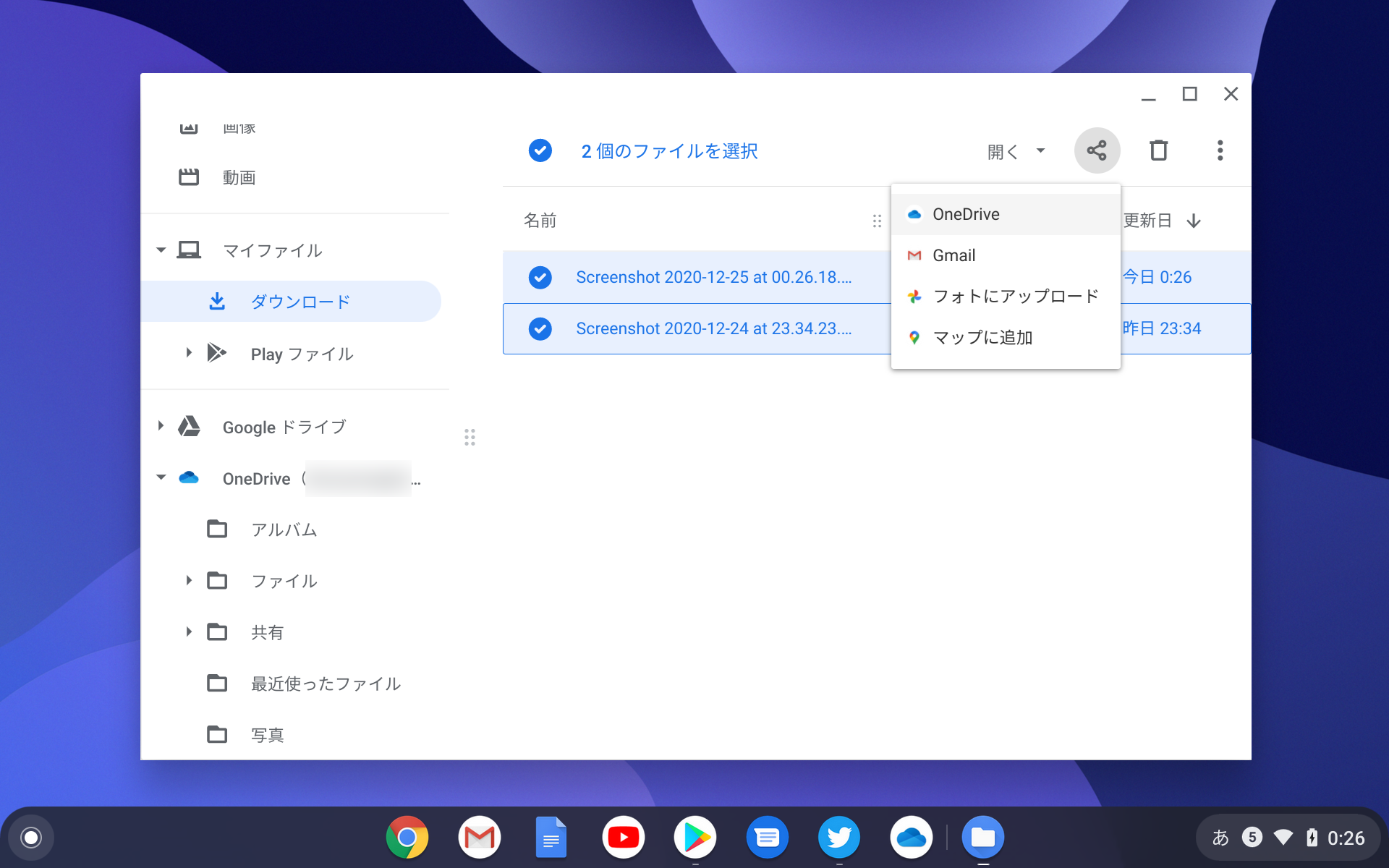Screen dimensions: 1389x868
Task: Collapse the マイファイル section
Action: [x=161, y=250]
